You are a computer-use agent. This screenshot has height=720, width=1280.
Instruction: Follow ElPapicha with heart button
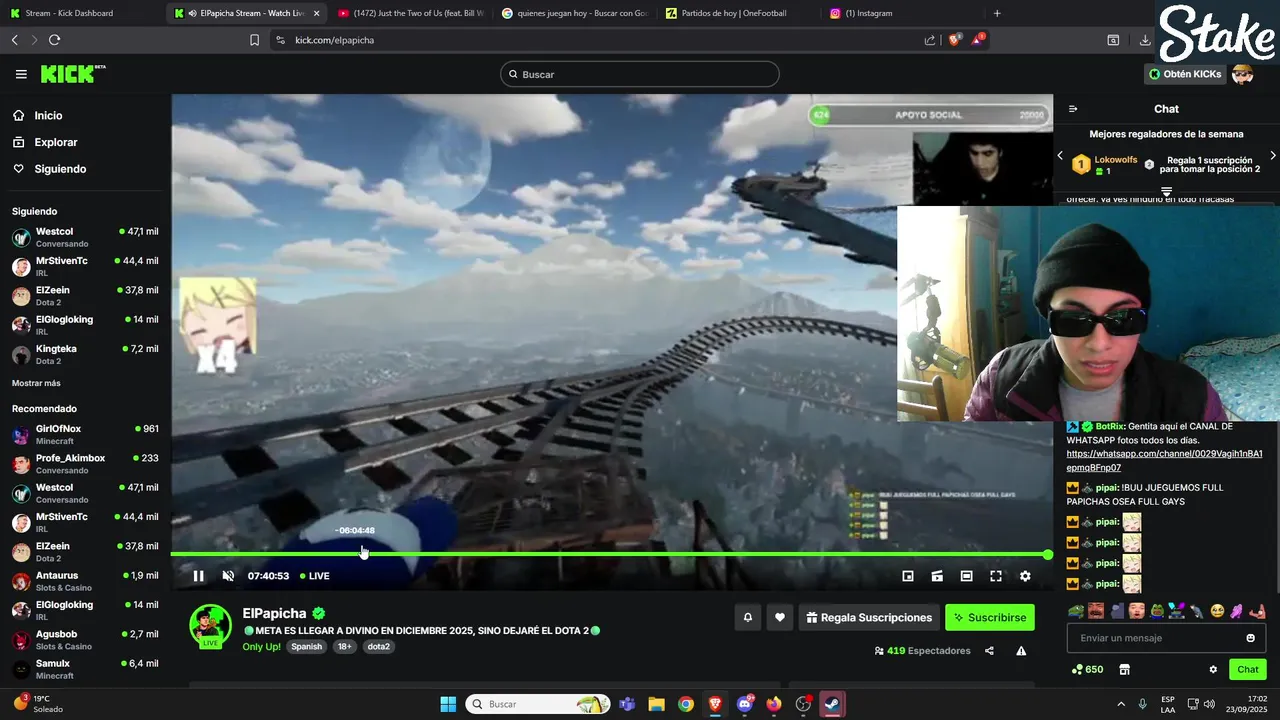780,618
